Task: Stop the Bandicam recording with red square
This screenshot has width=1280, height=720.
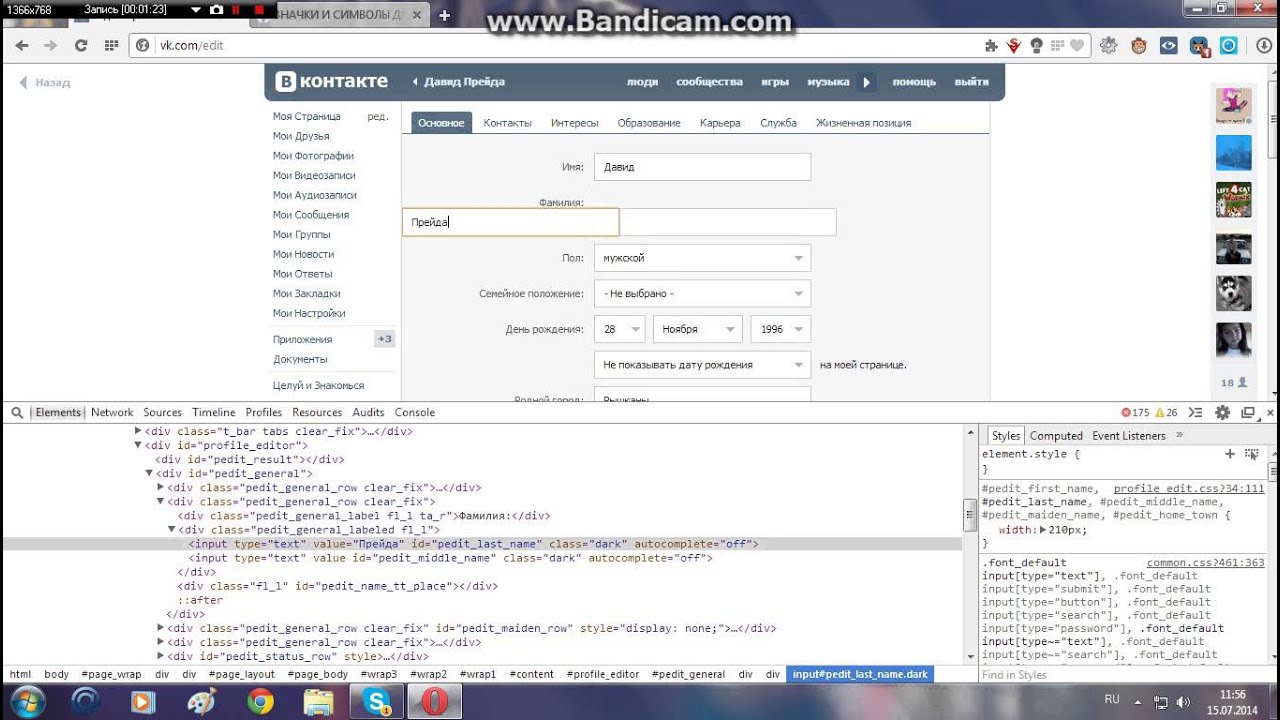Action: point(260,10)
